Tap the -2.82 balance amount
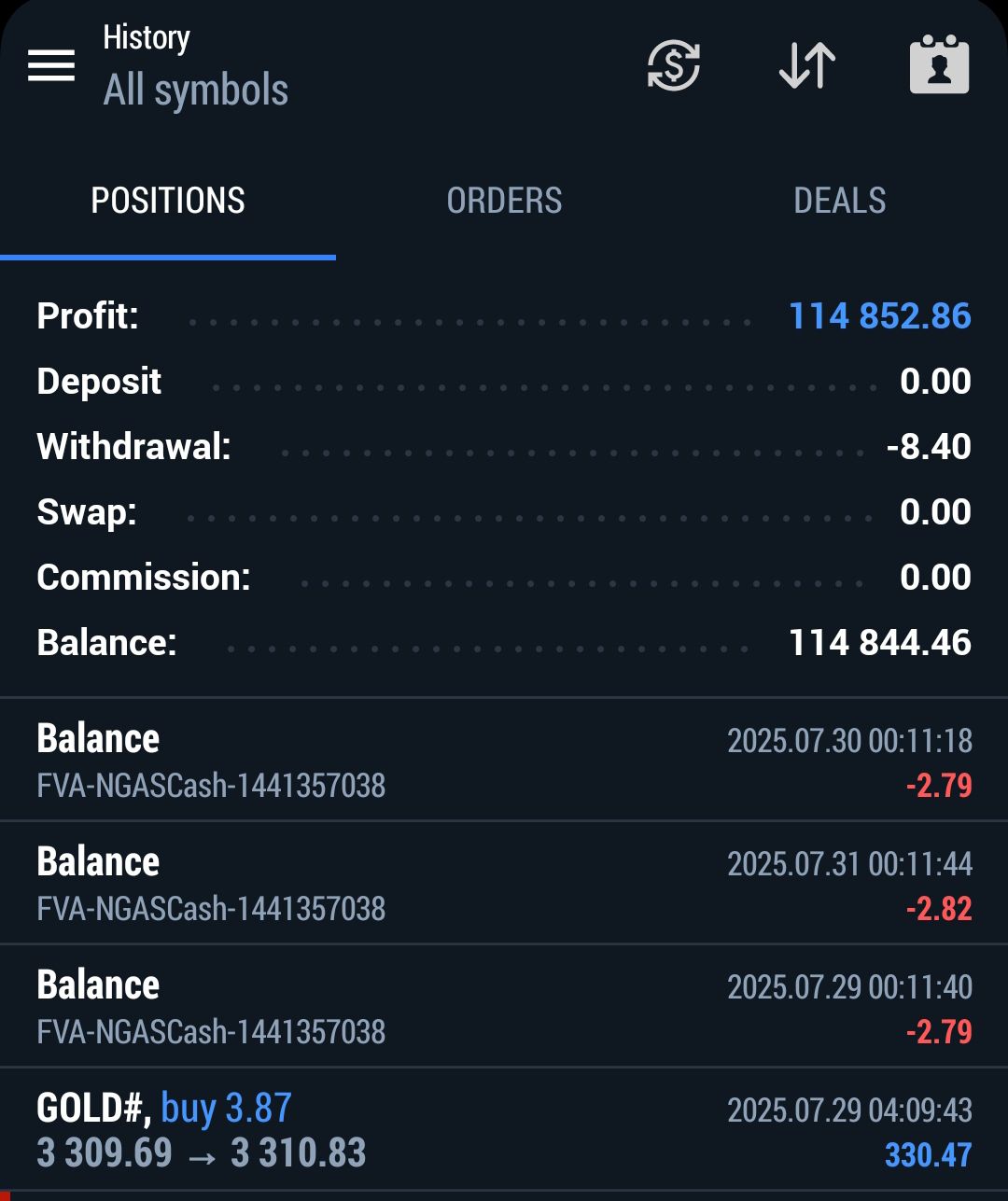 click(939, 909)
